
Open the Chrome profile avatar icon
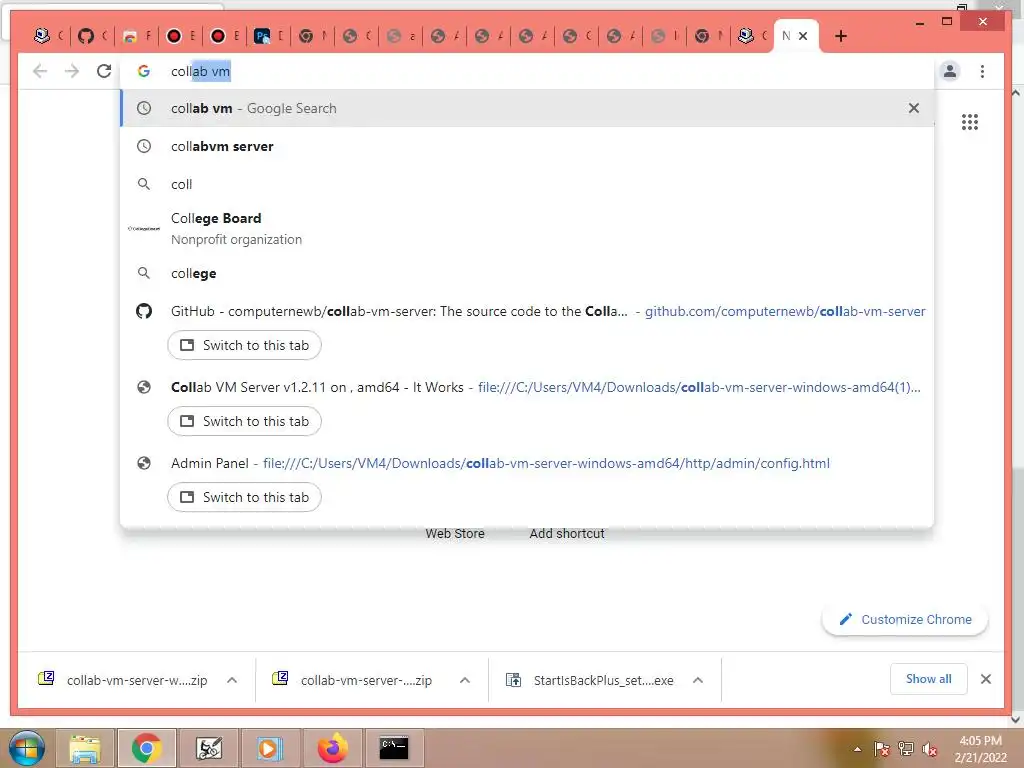(x=950, y=71)
